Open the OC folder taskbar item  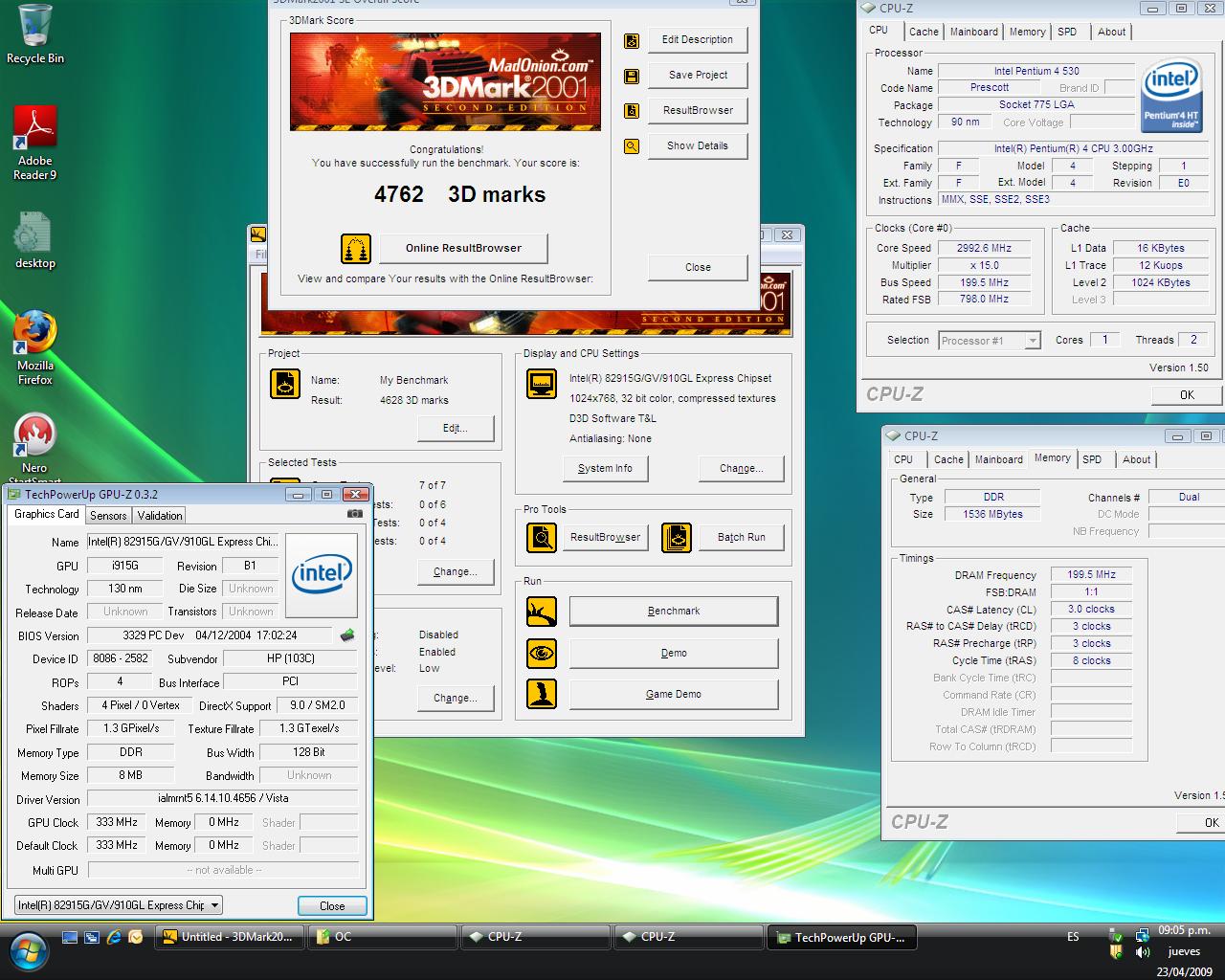[x=383, y=938]
